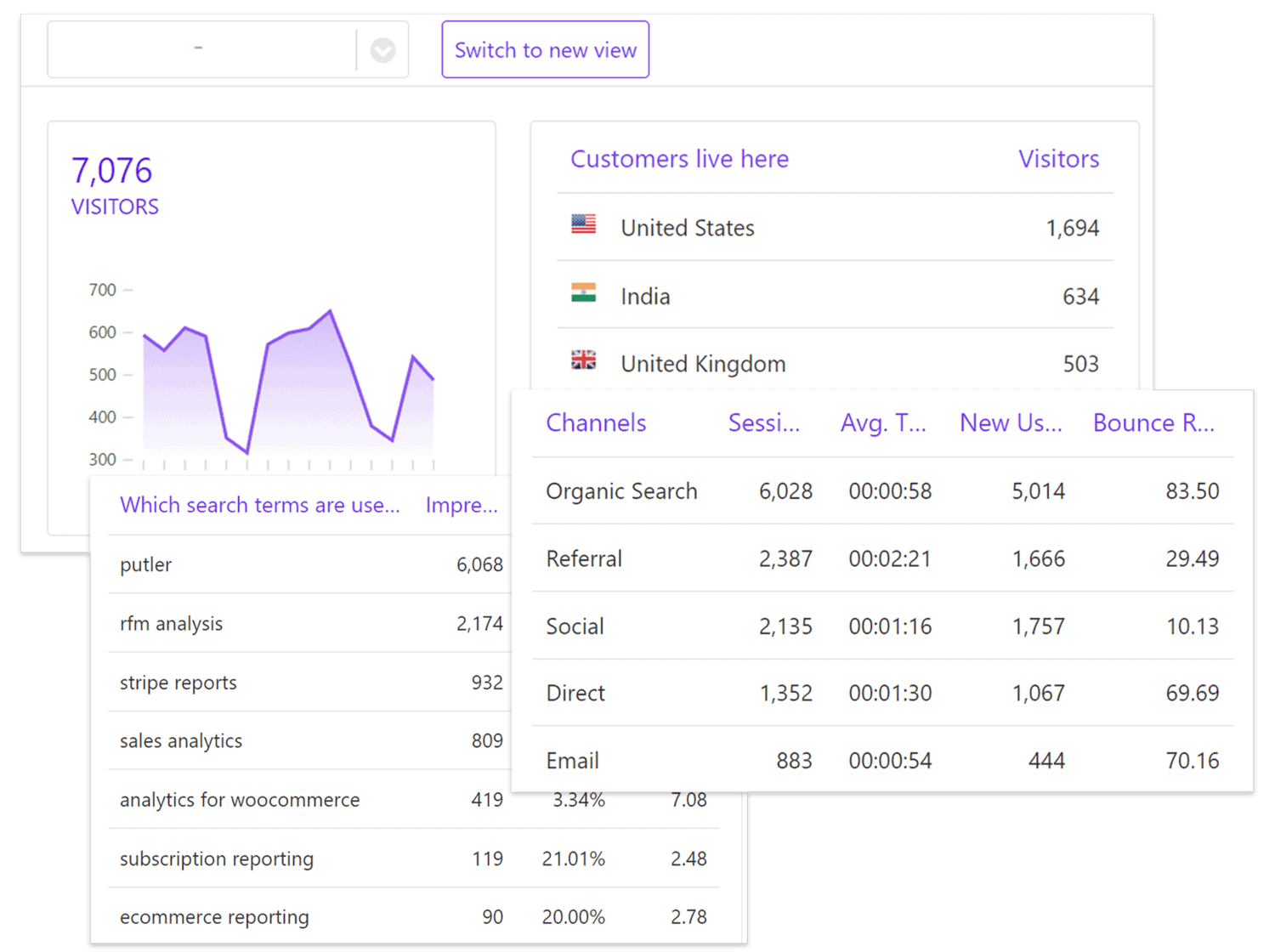1275x952 pixels.
Task: Click the date range selector field
Action: (201, 50)
